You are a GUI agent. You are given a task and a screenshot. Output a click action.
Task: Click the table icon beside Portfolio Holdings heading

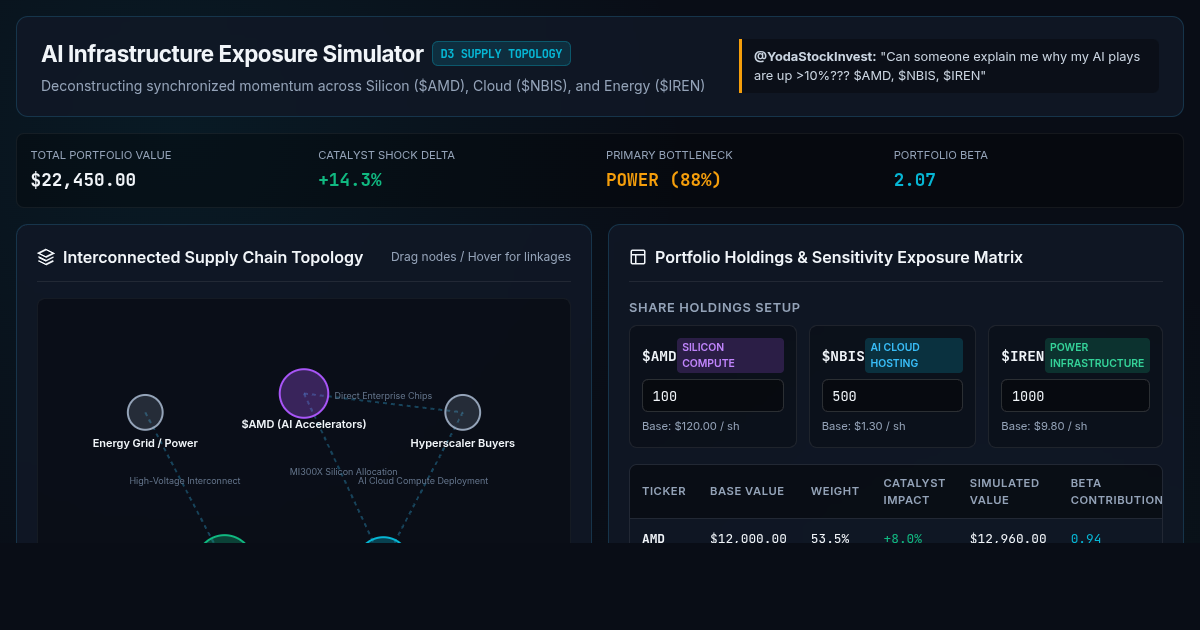638,257
